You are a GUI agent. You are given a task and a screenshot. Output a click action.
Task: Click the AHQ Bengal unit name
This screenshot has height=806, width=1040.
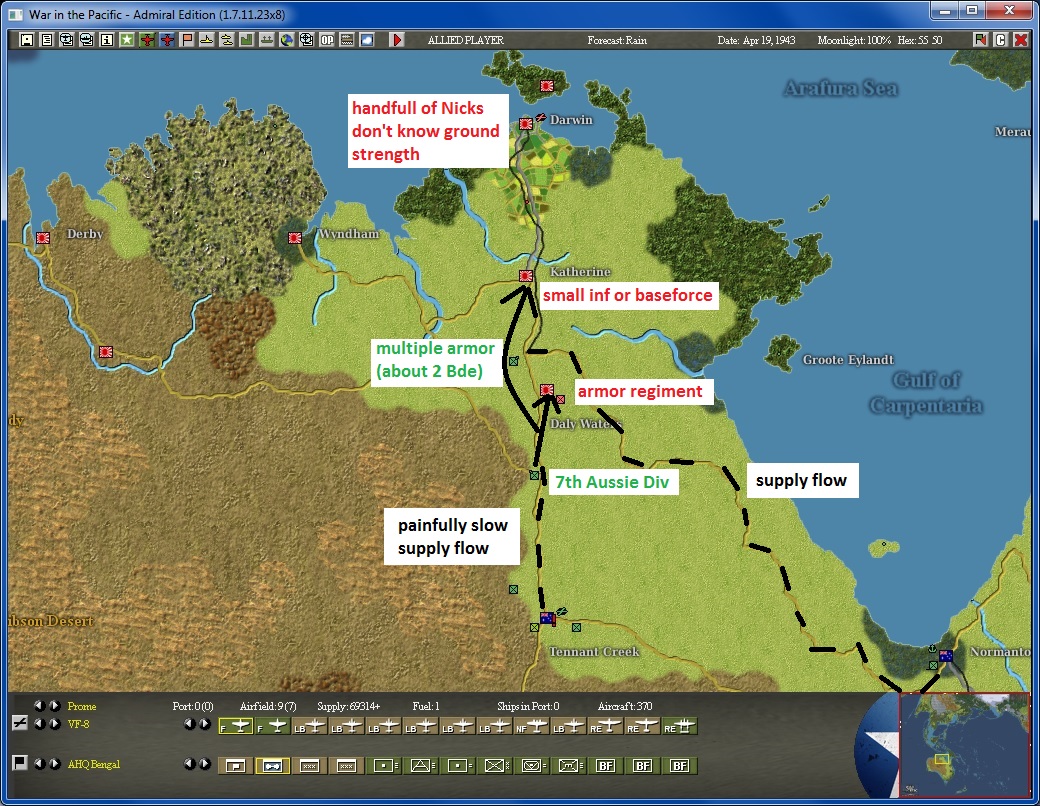tap(94, 764)
